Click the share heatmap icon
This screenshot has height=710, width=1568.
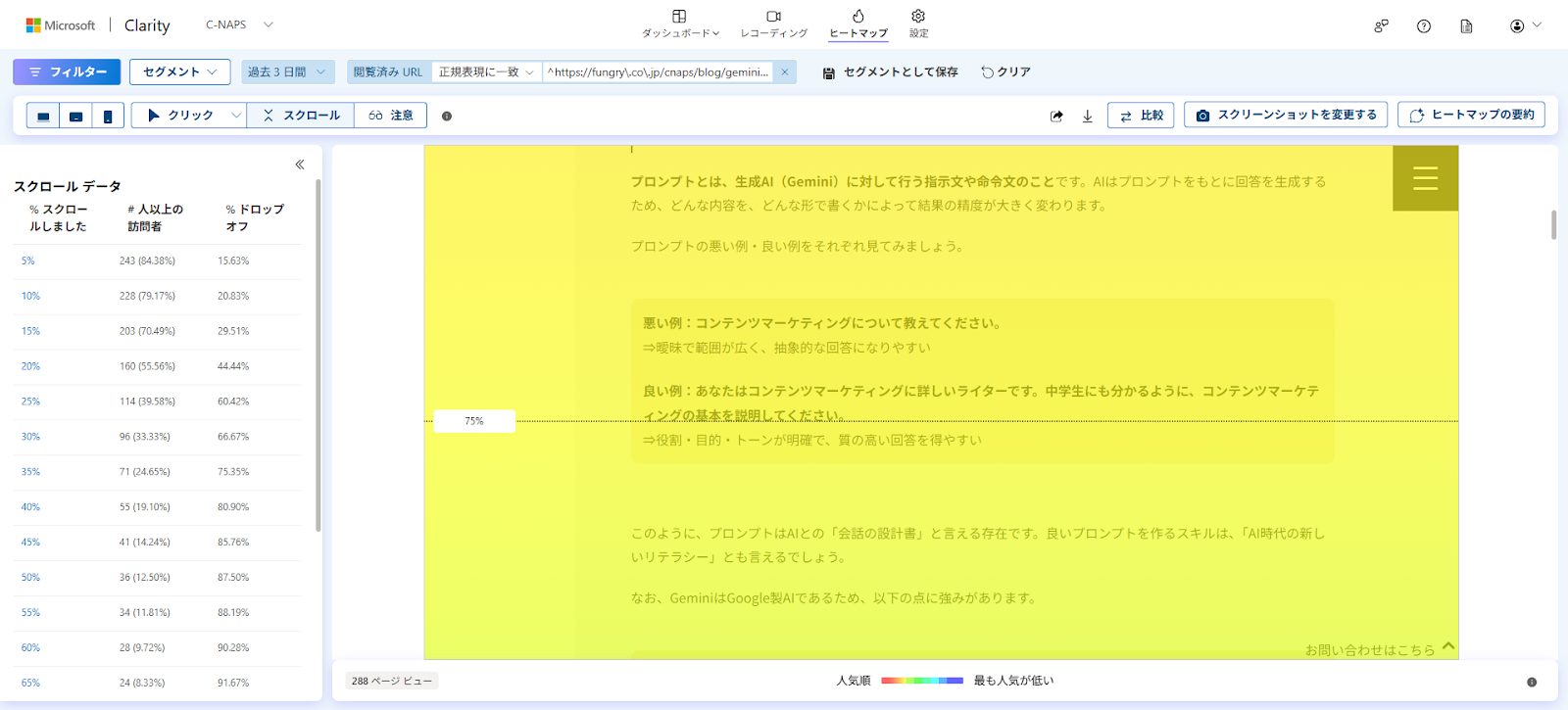[1056, 116]
